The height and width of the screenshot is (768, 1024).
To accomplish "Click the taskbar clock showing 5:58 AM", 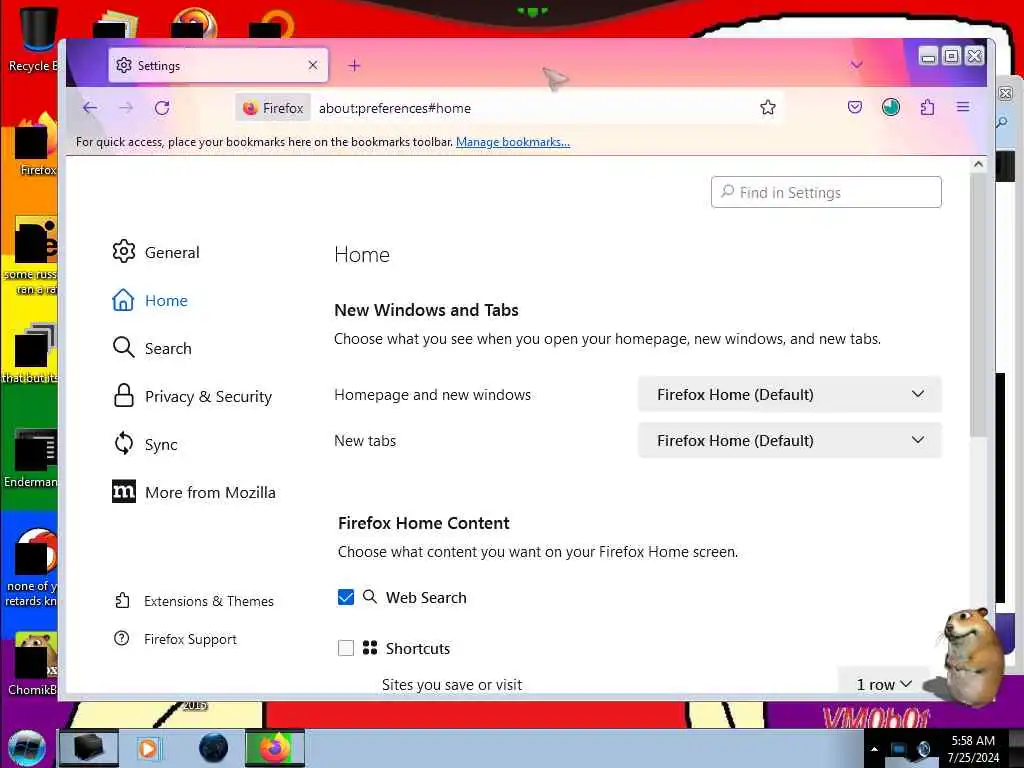I will pyautogui.click(x=973, y=748).
